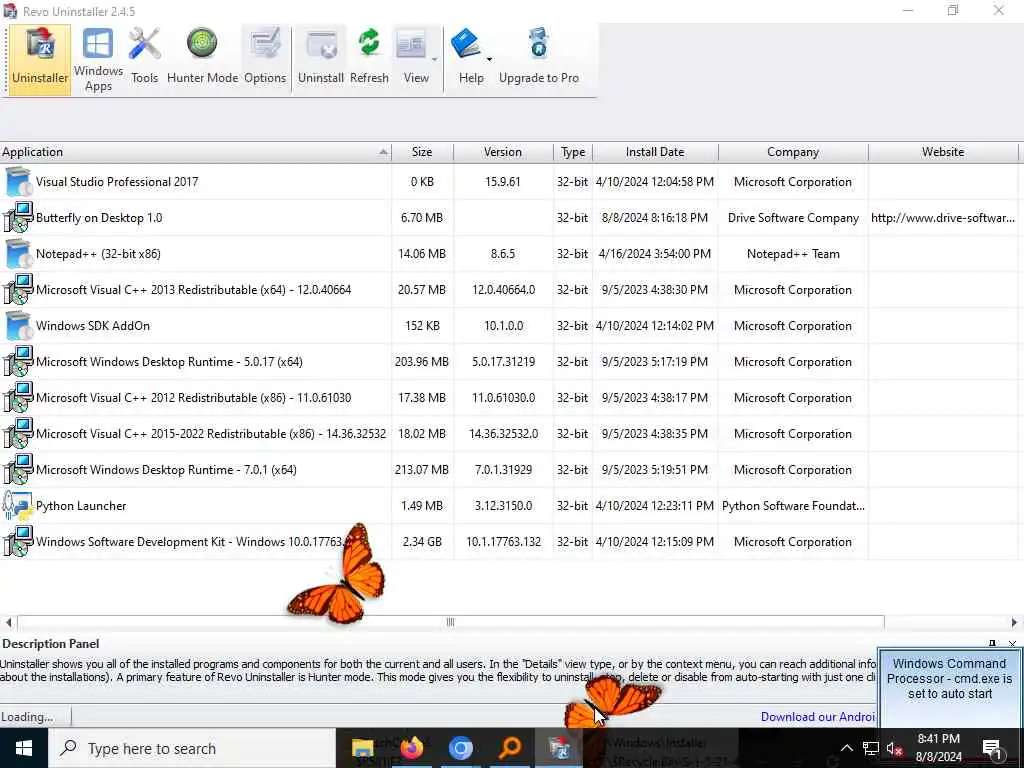Show hidden system tray icons

(846, 748)
